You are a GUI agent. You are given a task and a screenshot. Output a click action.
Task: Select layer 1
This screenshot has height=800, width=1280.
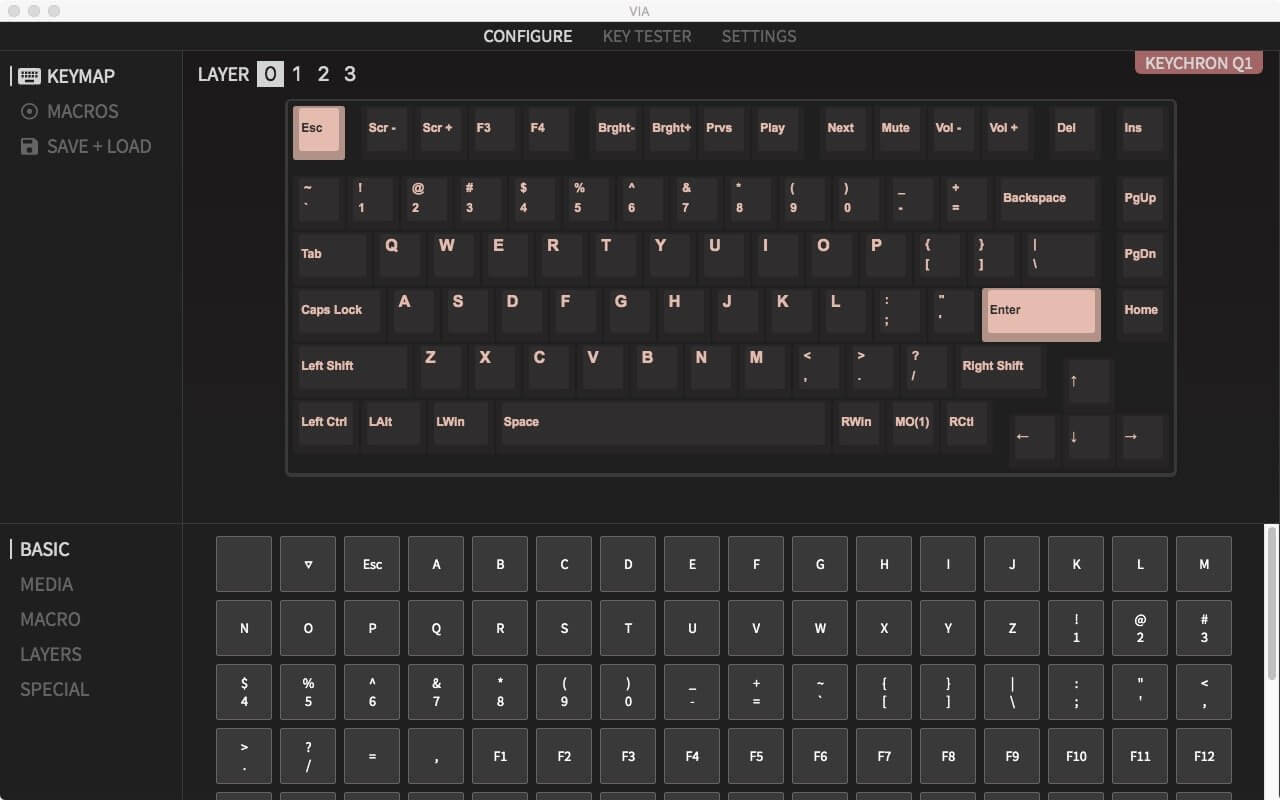pos(296,73)
